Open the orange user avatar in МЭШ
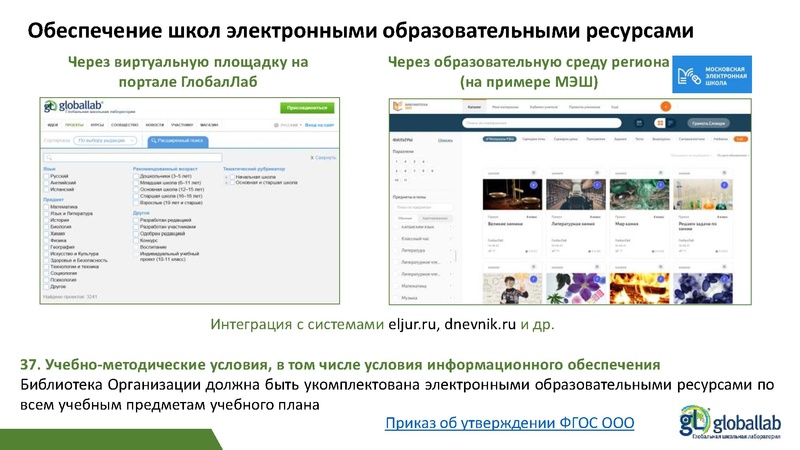Screen dimensions: 800x450 tap(666, 107)
